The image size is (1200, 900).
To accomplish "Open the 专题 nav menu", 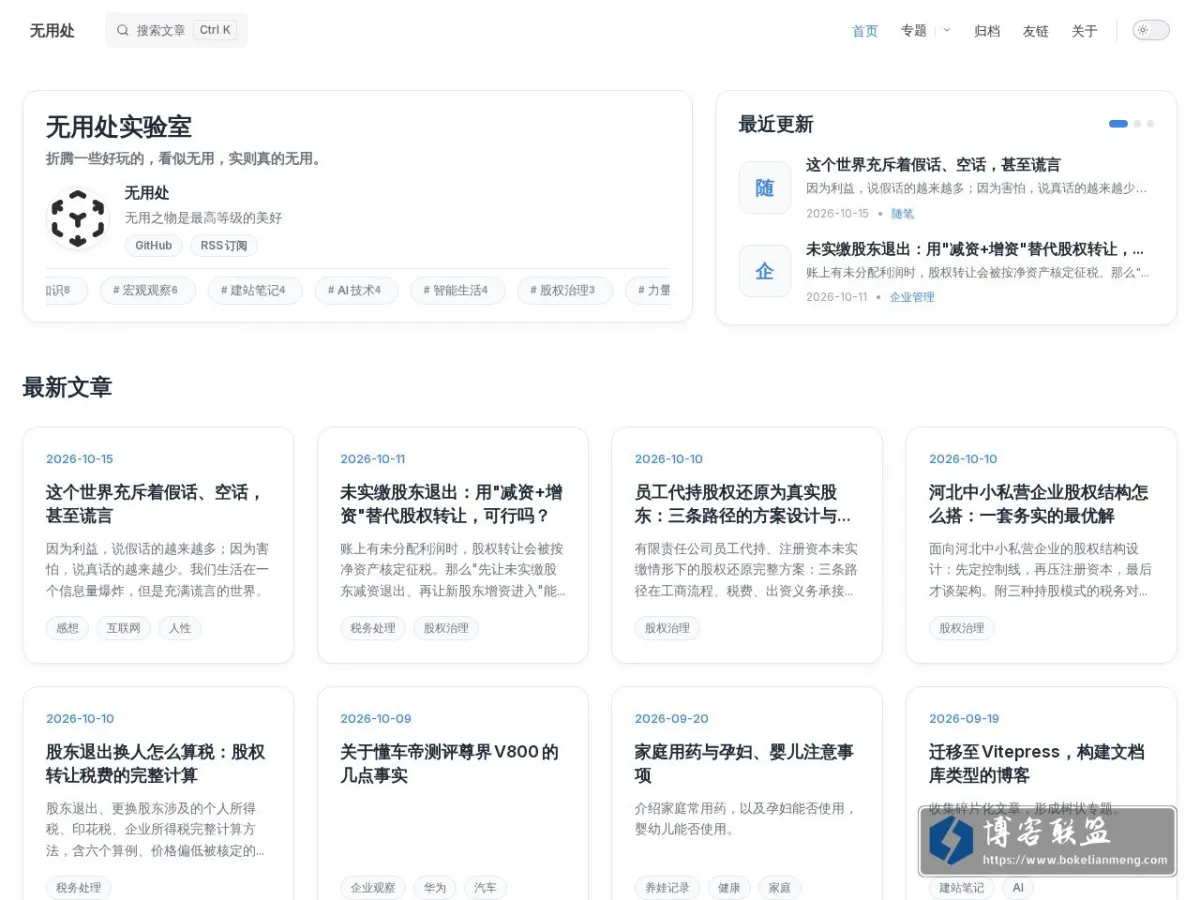I will 914,31.
